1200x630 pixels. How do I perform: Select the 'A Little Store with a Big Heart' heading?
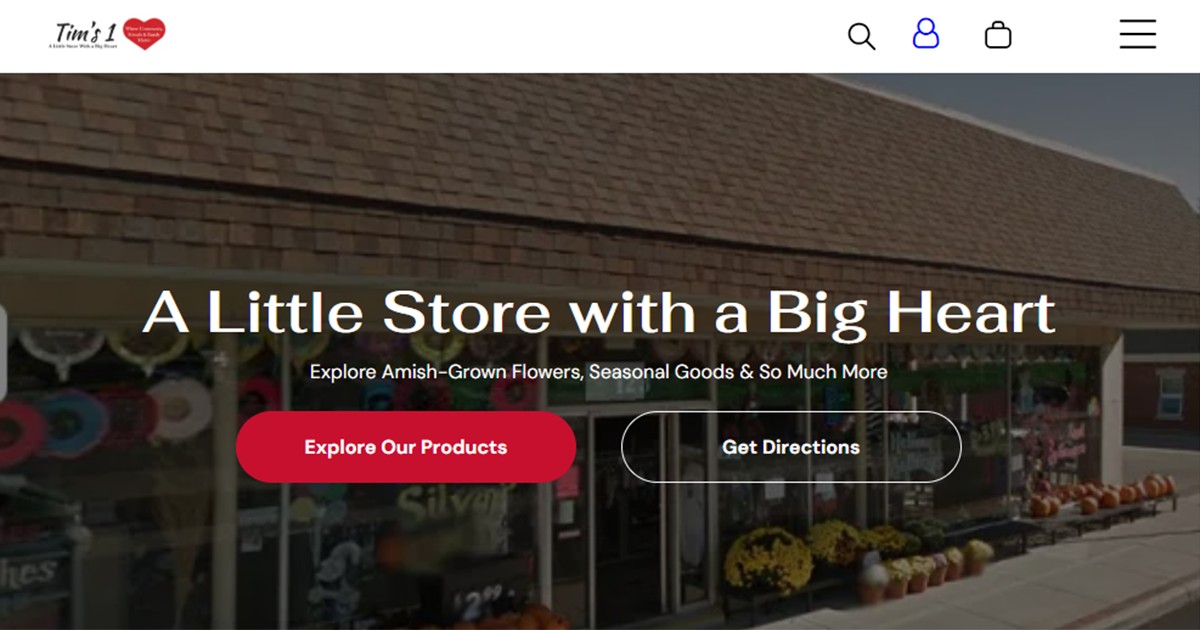(x=599, y=311)
